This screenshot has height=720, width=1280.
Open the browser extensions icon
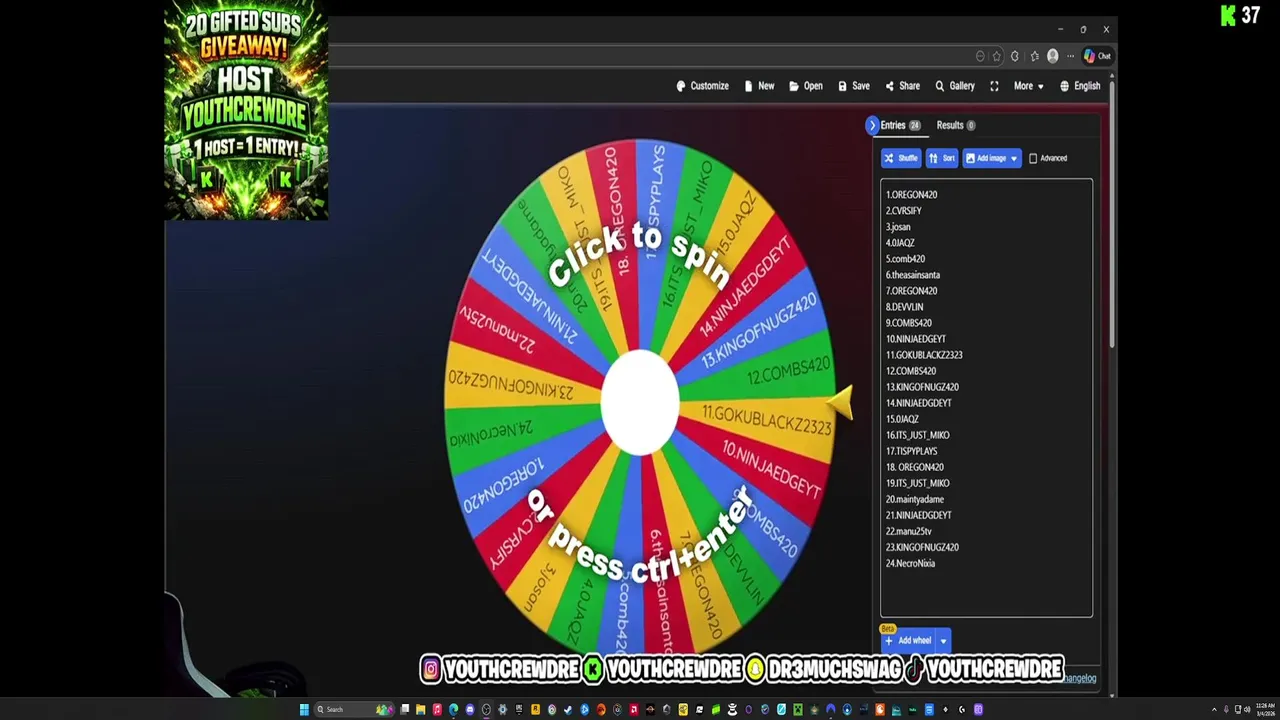[x=1015, y=56]
